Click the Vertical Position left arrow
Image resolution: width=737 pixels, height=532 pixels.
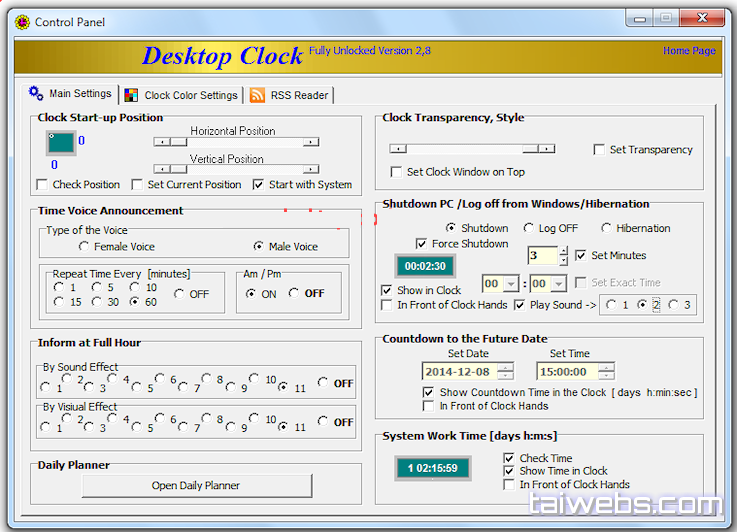159,169
